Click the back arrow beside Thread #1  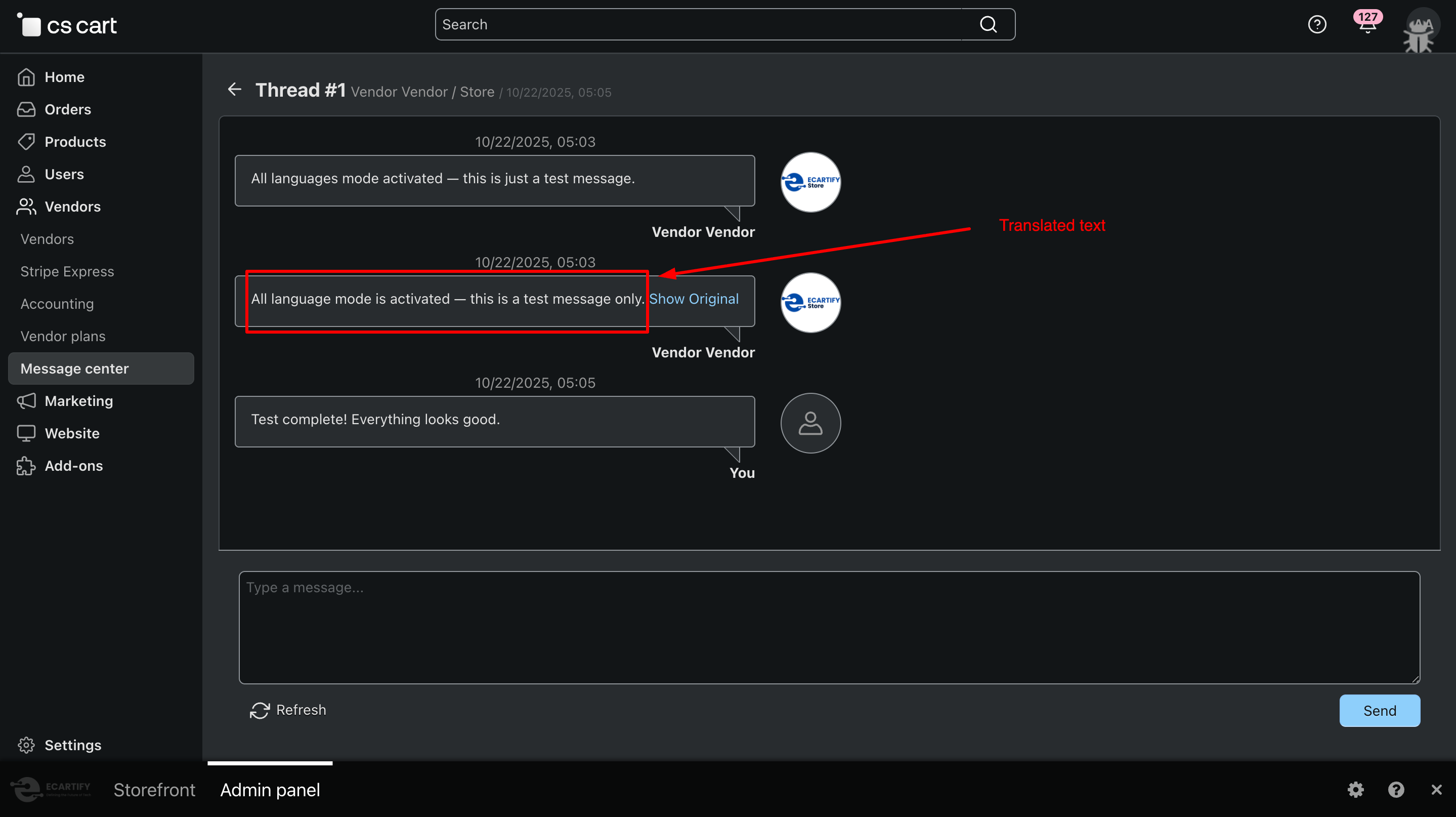[235, 89]
